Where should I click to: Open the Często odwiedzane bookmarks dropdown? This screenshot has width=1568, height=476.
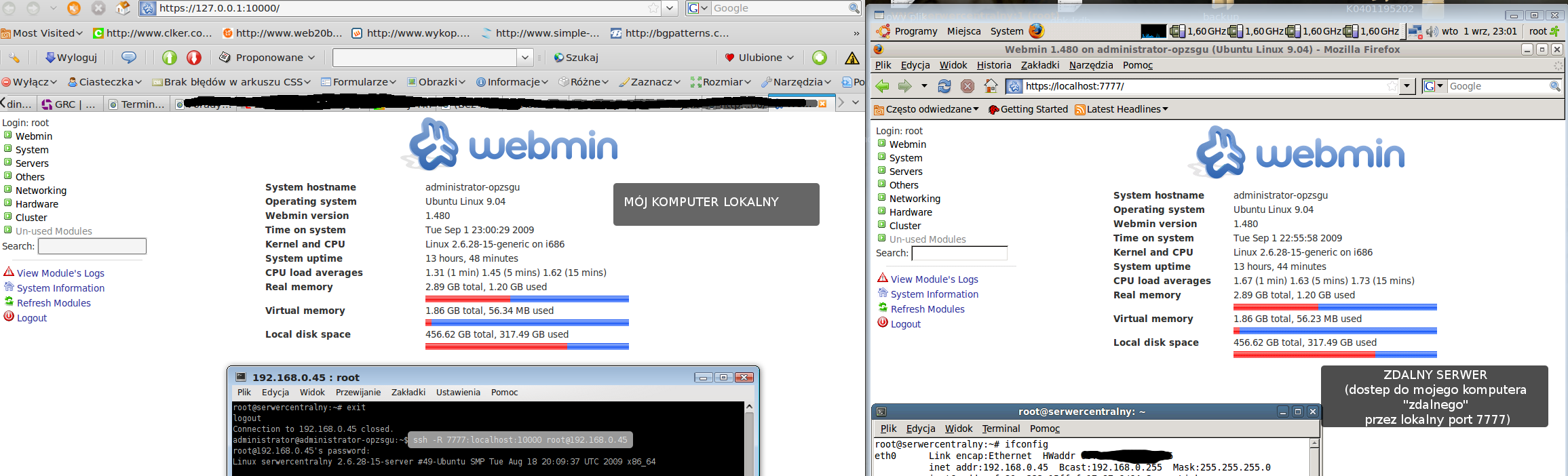click(x=926, y=109)
